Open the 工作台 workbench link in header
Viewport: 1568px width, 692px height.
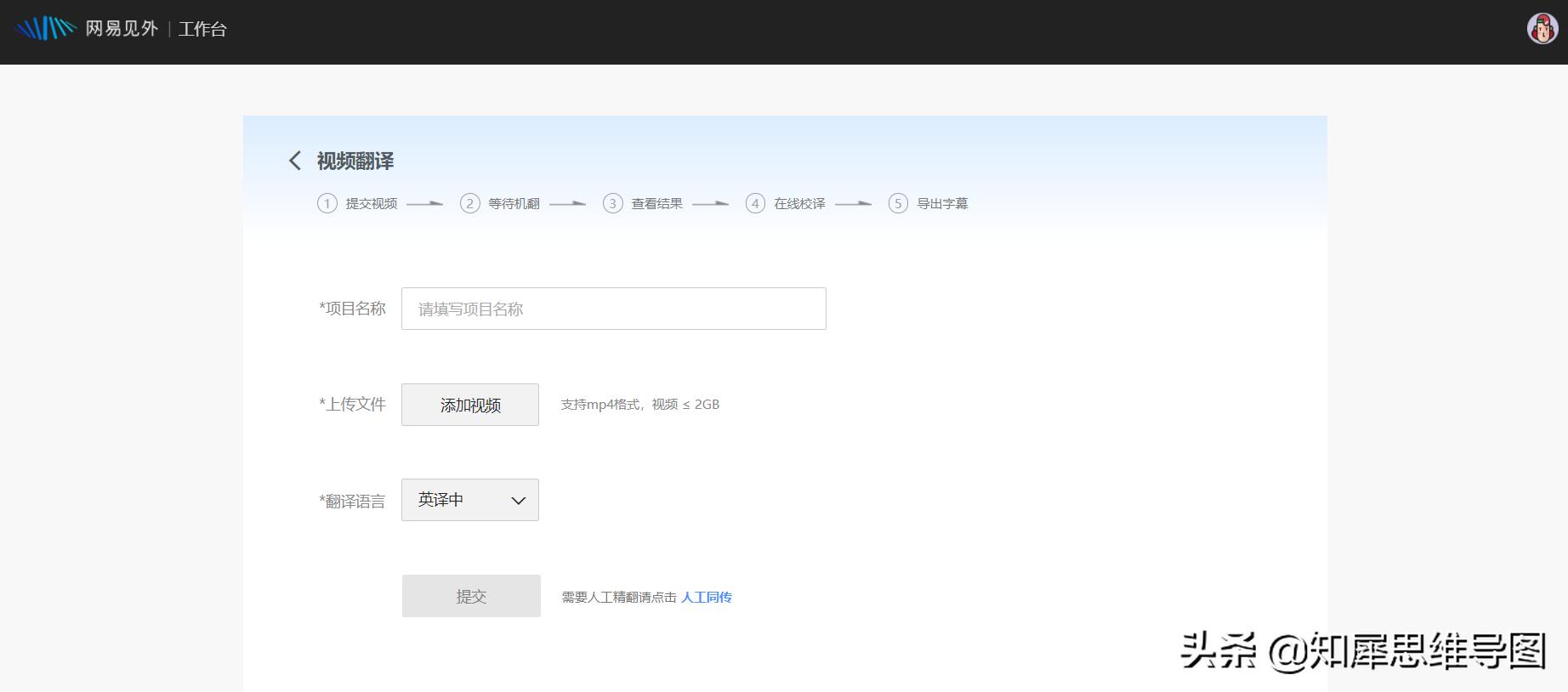click(x=202, y=29)
